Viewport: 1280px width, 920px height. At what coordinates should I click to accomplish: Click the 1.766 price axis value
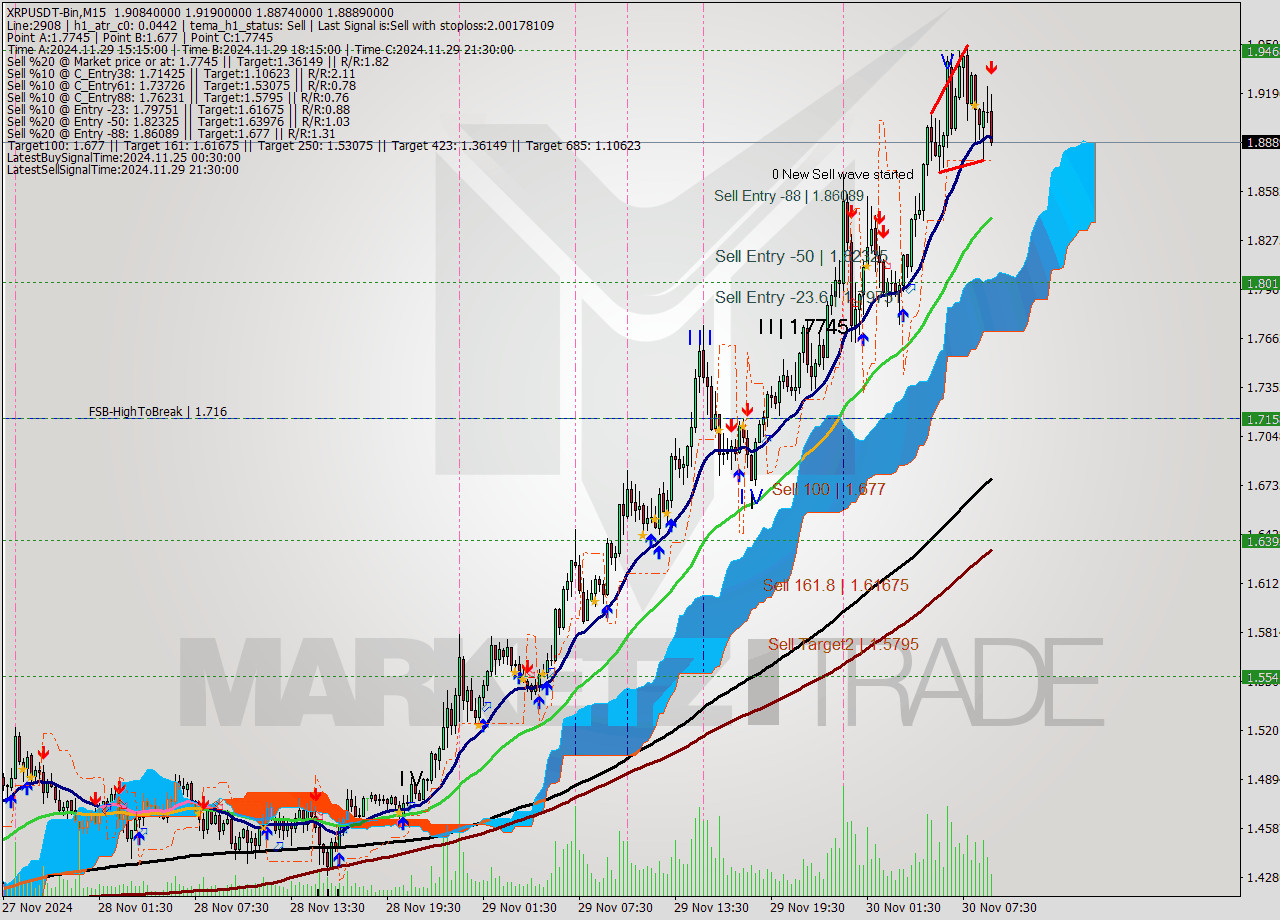1261,338
